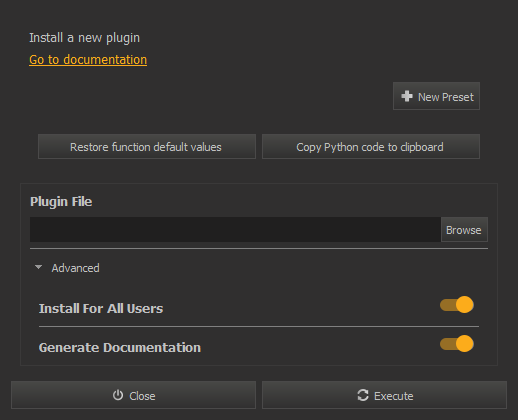Click the circular arrows icon on Execute
The width and height of the screenshot is (518, 420).
pyautogui.click(x=363, y=395)
